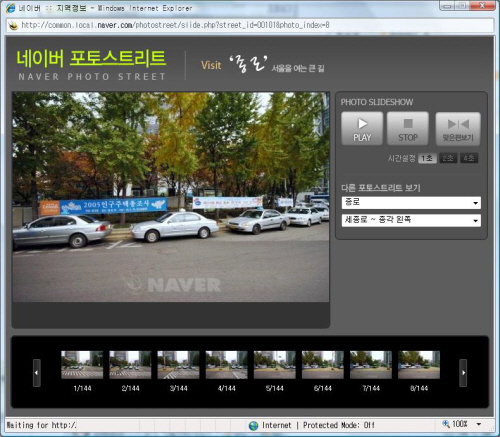Open the 100% zoom level control

(455, 424)
